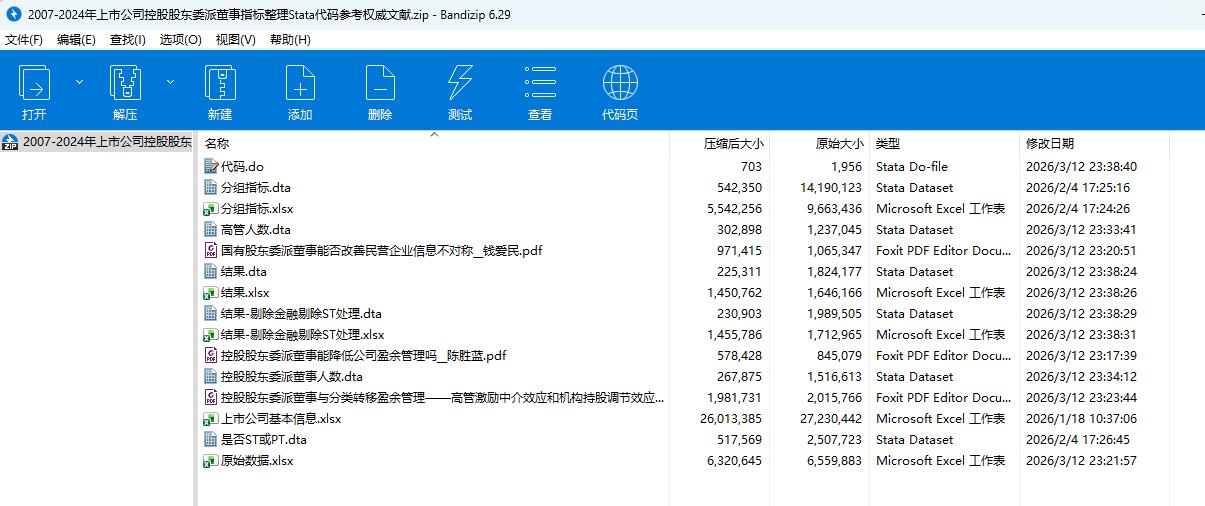Viewport: 1205px width, 506px height.
Task: Sort by the 类型 column header
Action: tap(888, 144)
